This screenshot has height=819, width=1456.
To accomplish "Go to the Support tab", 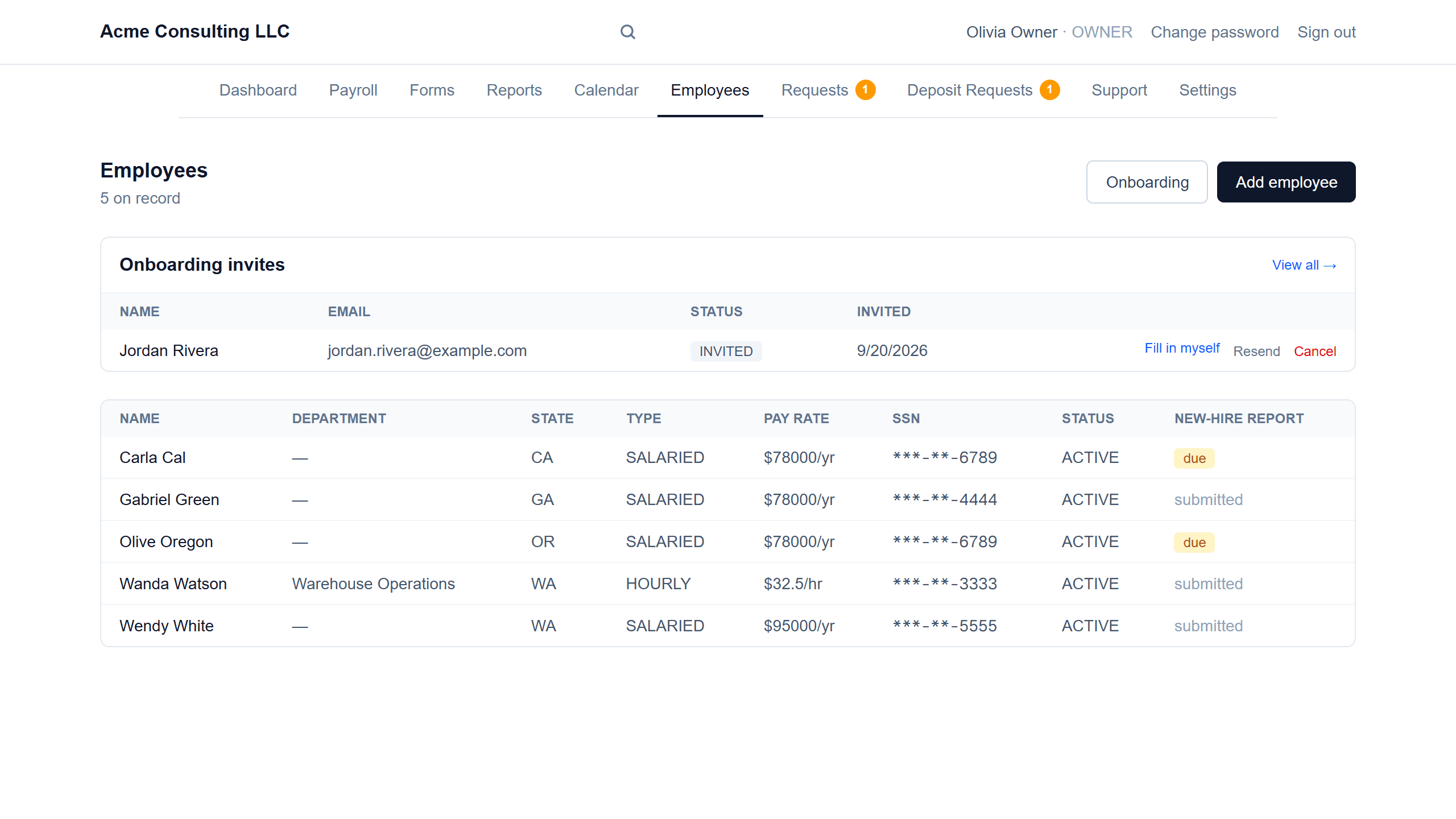I will coord(1119,90).
